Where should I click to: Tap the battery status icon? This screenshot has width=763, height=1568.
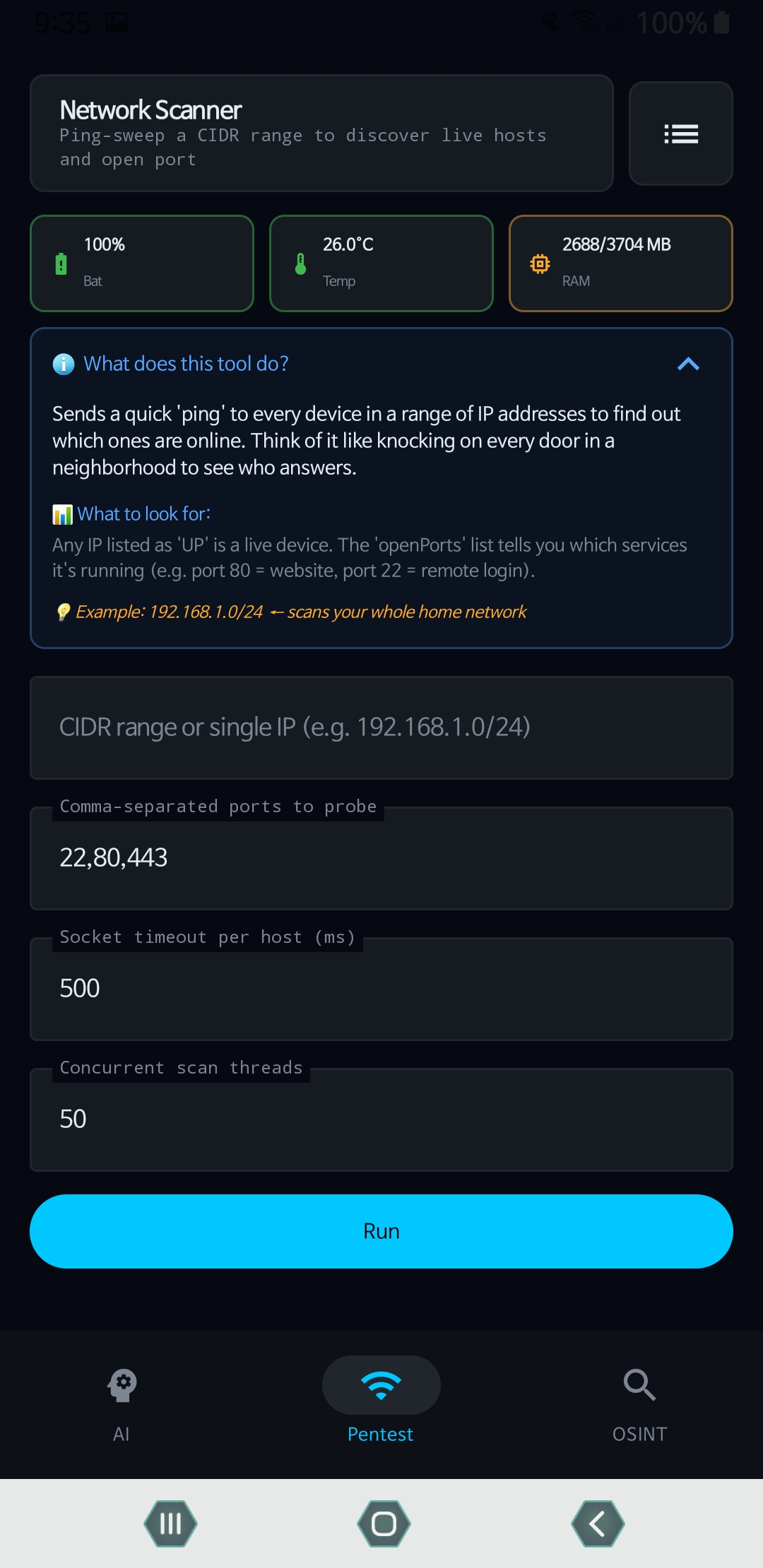61,263
